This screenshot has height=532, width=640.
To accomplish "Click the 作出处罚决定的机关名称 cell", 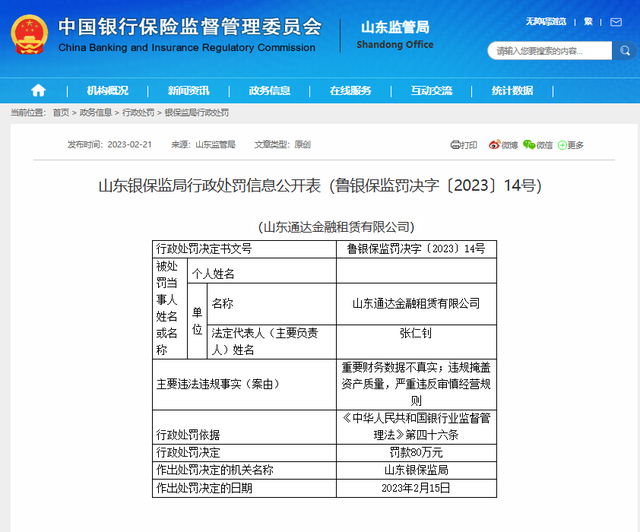I will point(244,470).
